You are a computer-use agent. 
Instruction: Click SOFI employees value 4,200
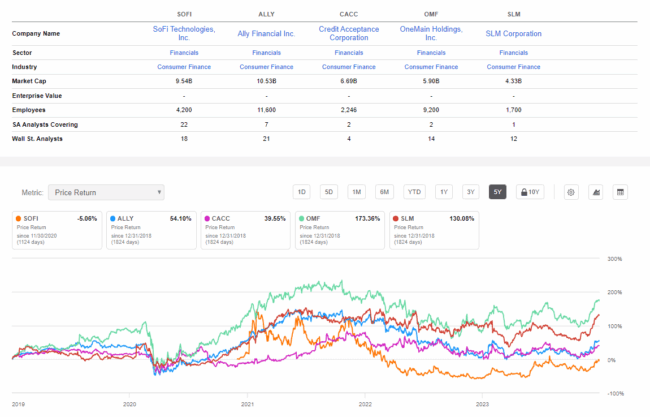184,110
